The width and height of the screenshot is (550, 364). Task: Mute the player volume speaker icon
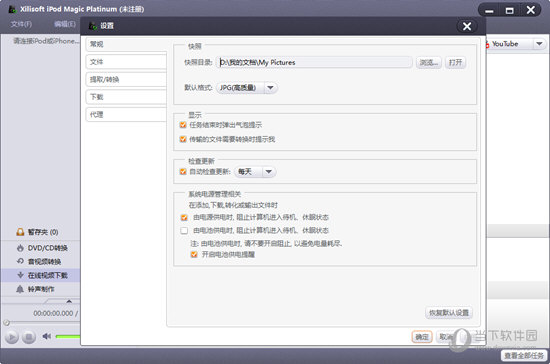pos(47,337)
